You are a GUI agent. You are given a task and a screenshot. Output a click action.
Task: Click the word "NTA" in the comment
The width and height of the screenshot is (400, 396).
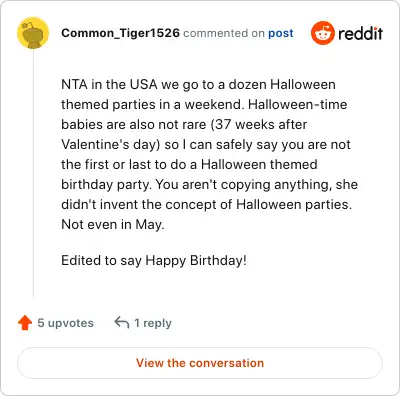(74, 84)
